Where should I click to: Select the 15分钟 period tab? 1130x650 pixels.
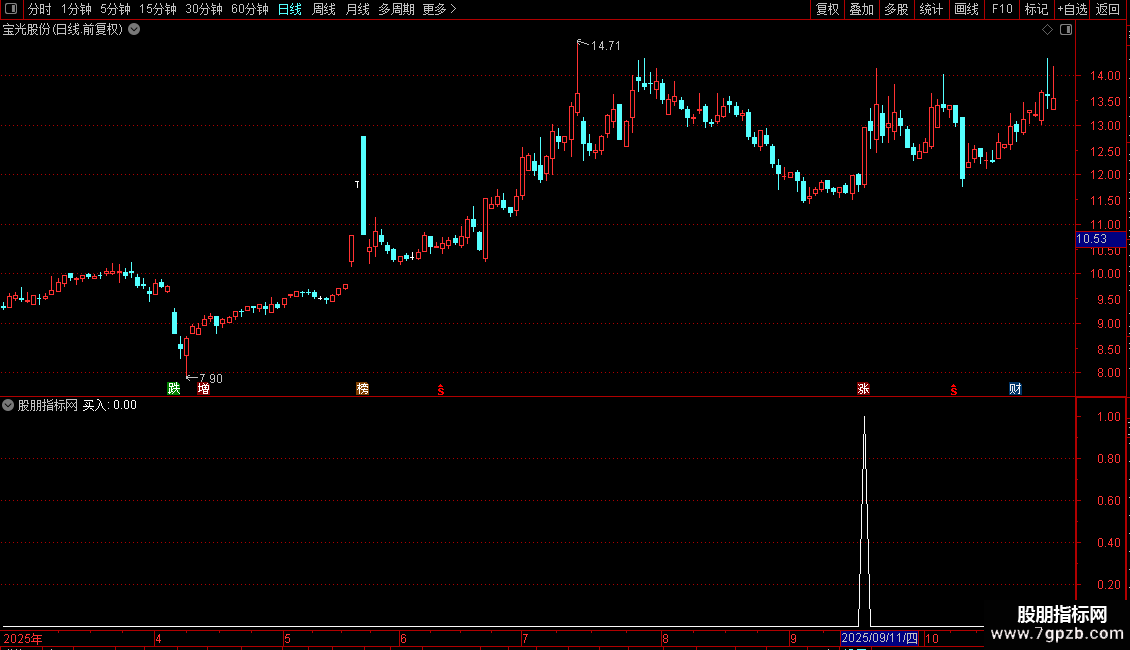tap(158, 9)
